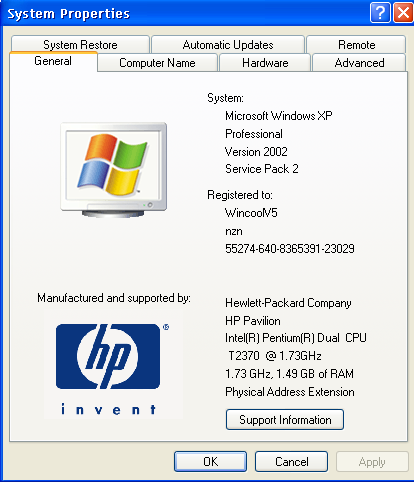The image size is (414, 482).
Task: Click the Windows XP monitor logo
Action: 114,170
